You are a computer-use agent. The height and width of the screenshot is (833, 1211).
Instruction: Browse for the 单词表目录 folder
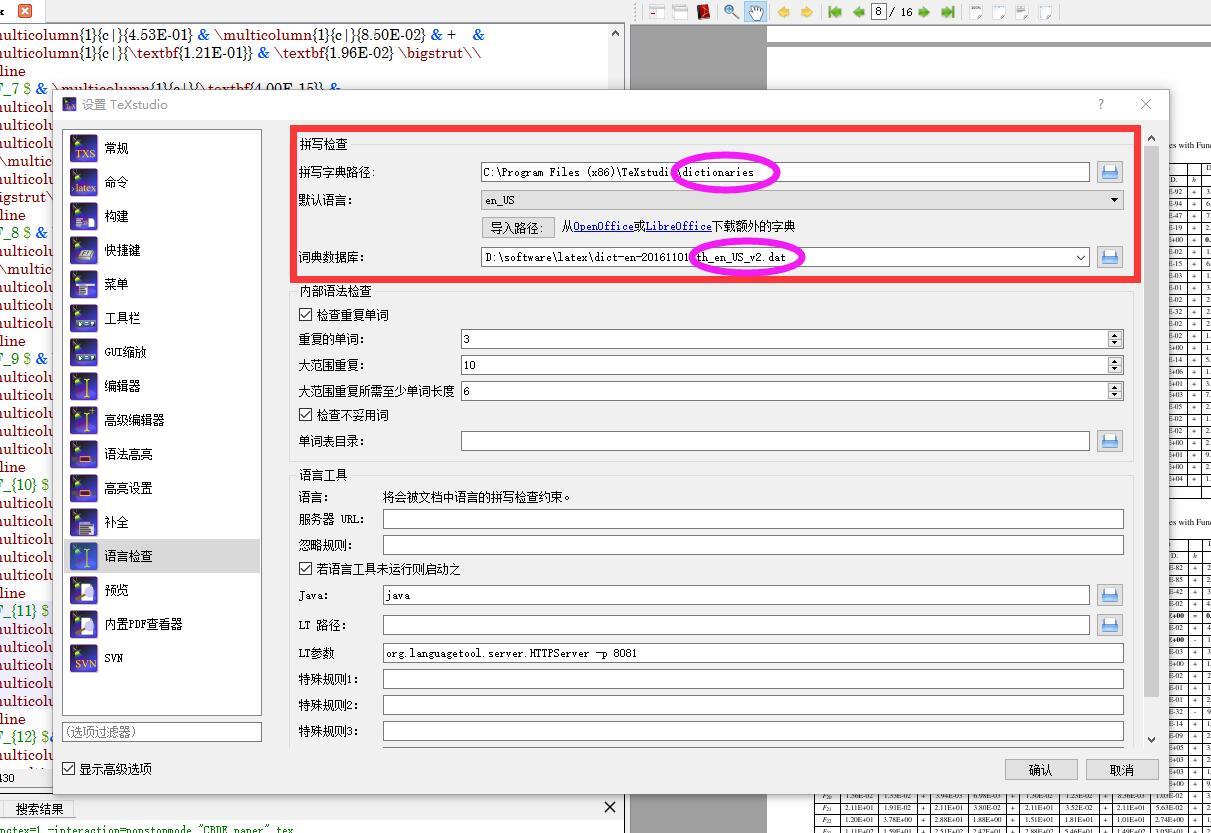(1109, 441)
